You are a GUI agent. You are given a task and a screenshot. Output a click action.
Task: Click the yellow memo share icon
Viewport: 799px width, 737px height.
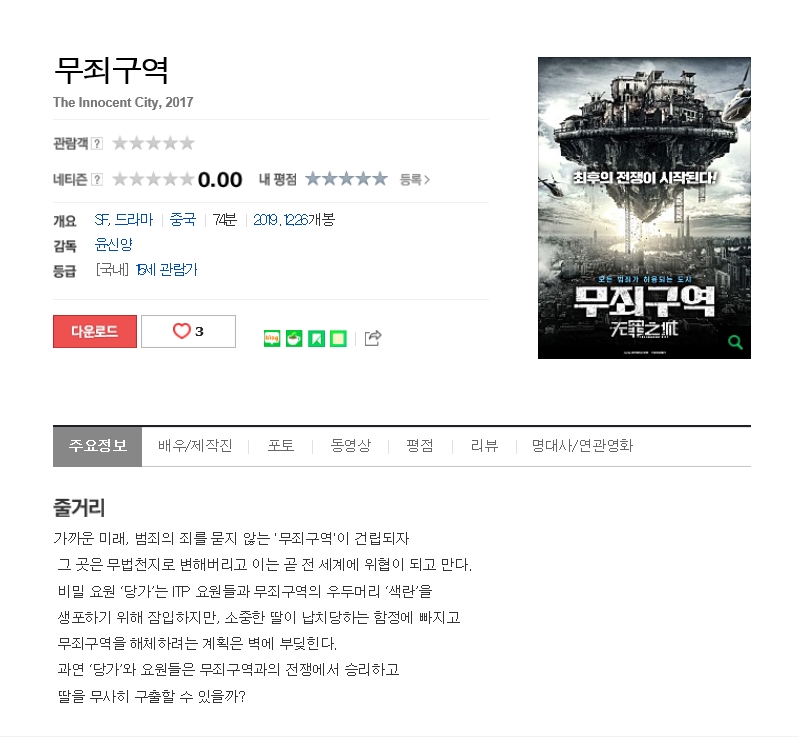coord(338,338)
